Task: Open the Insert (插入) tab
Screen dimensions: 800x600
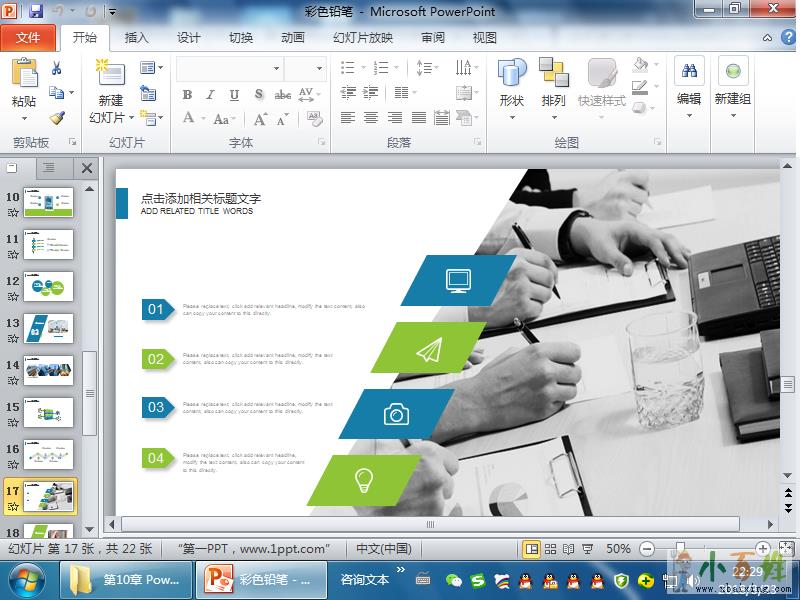Action: pos(136,38)
